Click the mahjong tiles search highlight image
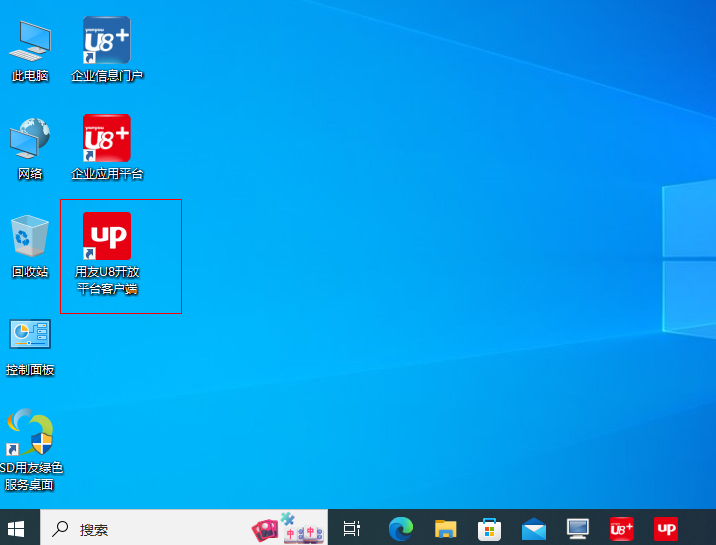716x545 pixels. click(289, 528)
